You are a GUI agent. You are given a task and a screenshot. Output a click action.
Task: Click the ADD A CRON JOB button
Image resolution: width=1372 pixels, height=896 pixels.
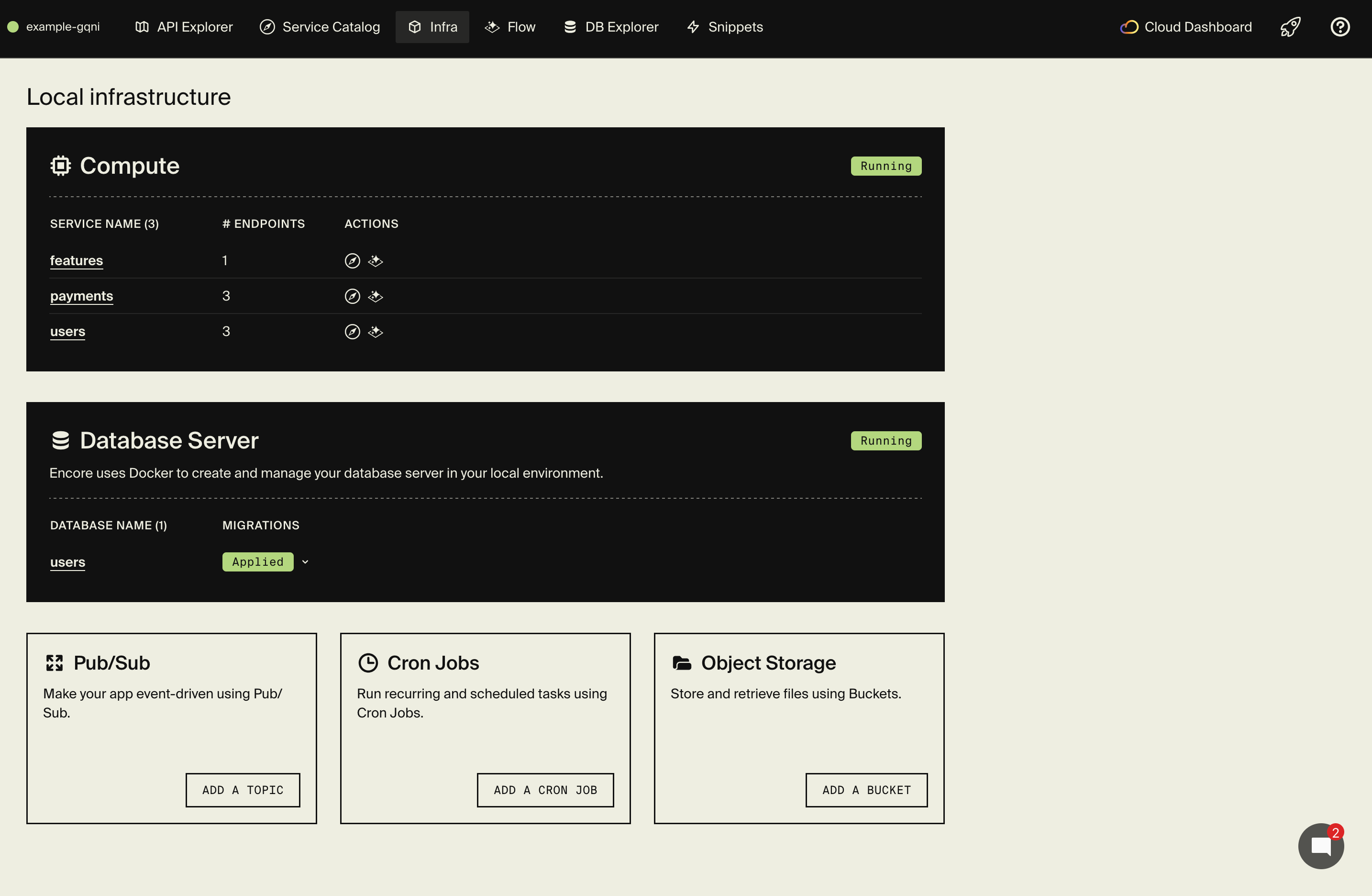coord(545,790)
